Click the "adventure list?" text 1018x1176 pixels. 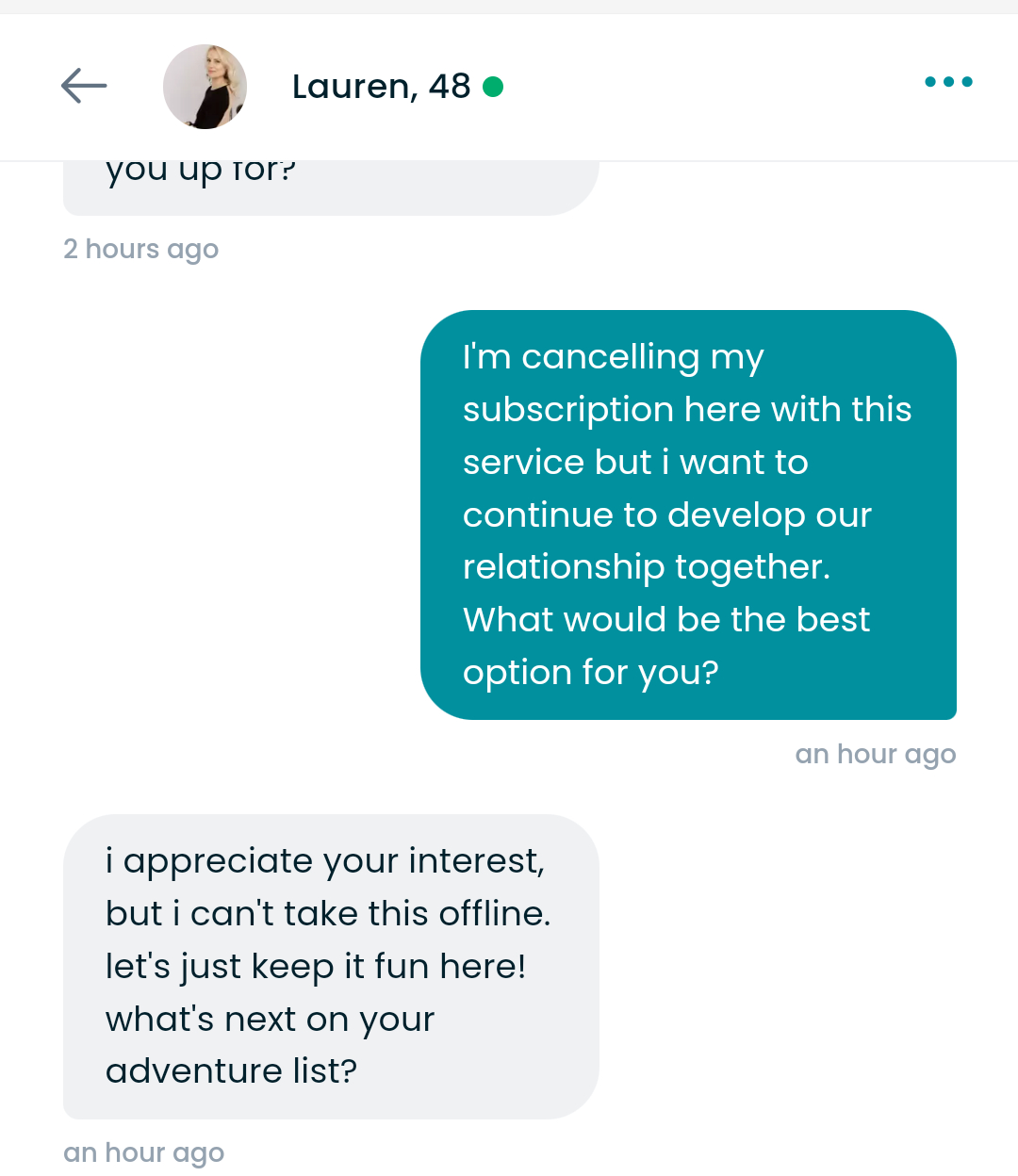click(231, 1071)
